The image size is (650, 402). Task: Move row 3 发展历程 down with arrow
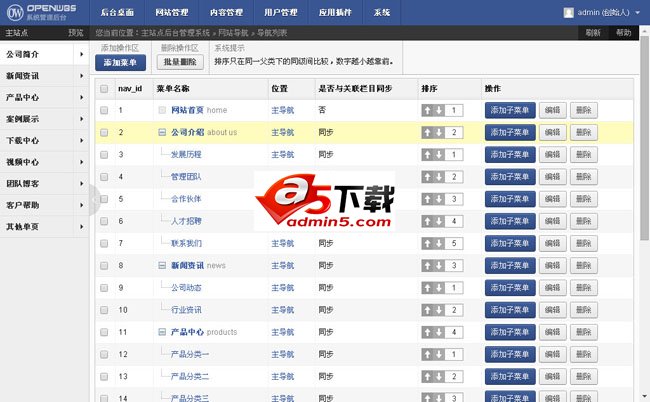pyautogui.click(x=439, y=155)
